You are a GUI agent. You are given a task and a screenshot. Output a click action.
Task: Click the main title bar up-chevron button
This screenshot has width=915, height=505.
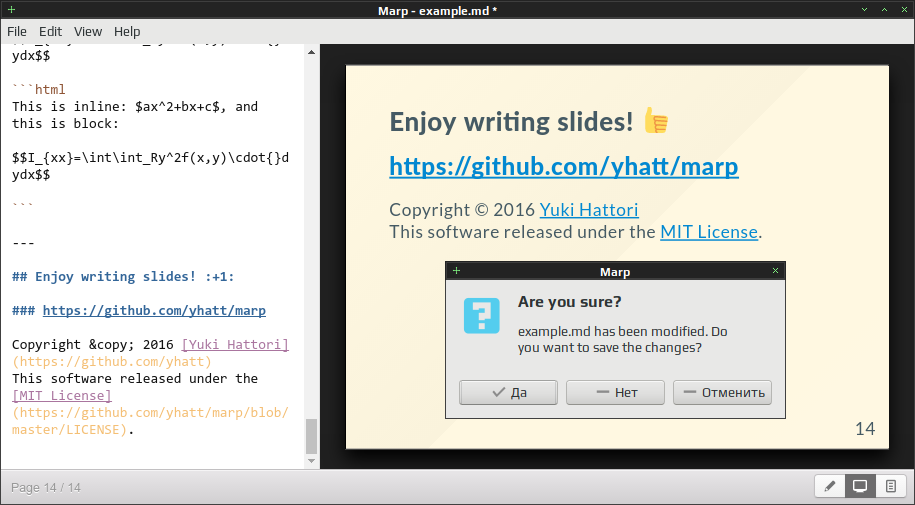[884, 10]
